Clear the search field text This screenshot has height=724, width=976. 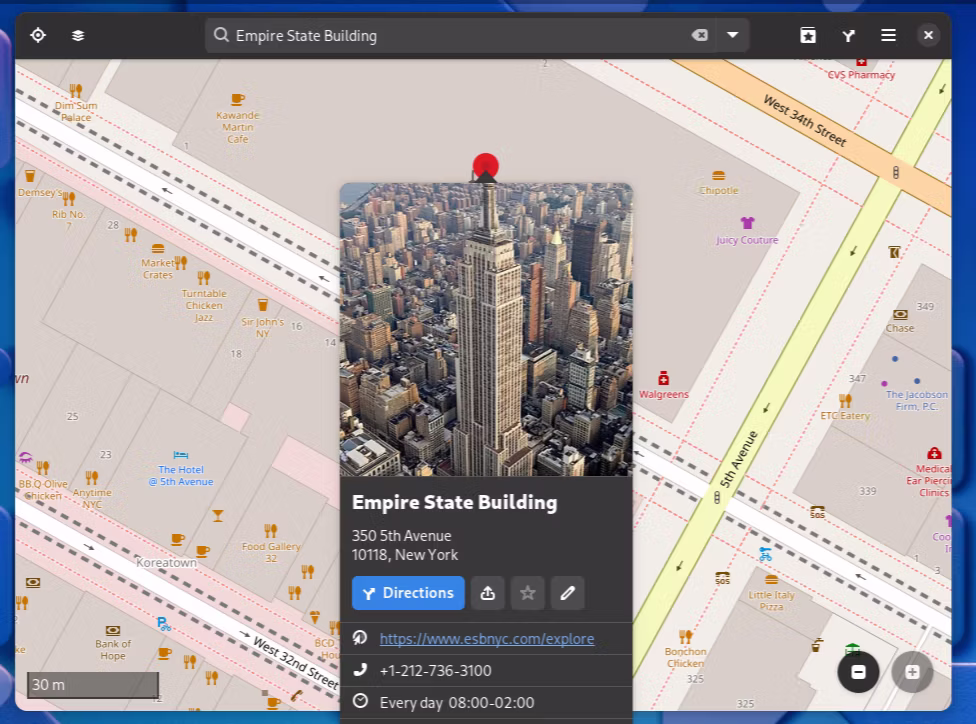pyautogui.click(x=700, y=35)
